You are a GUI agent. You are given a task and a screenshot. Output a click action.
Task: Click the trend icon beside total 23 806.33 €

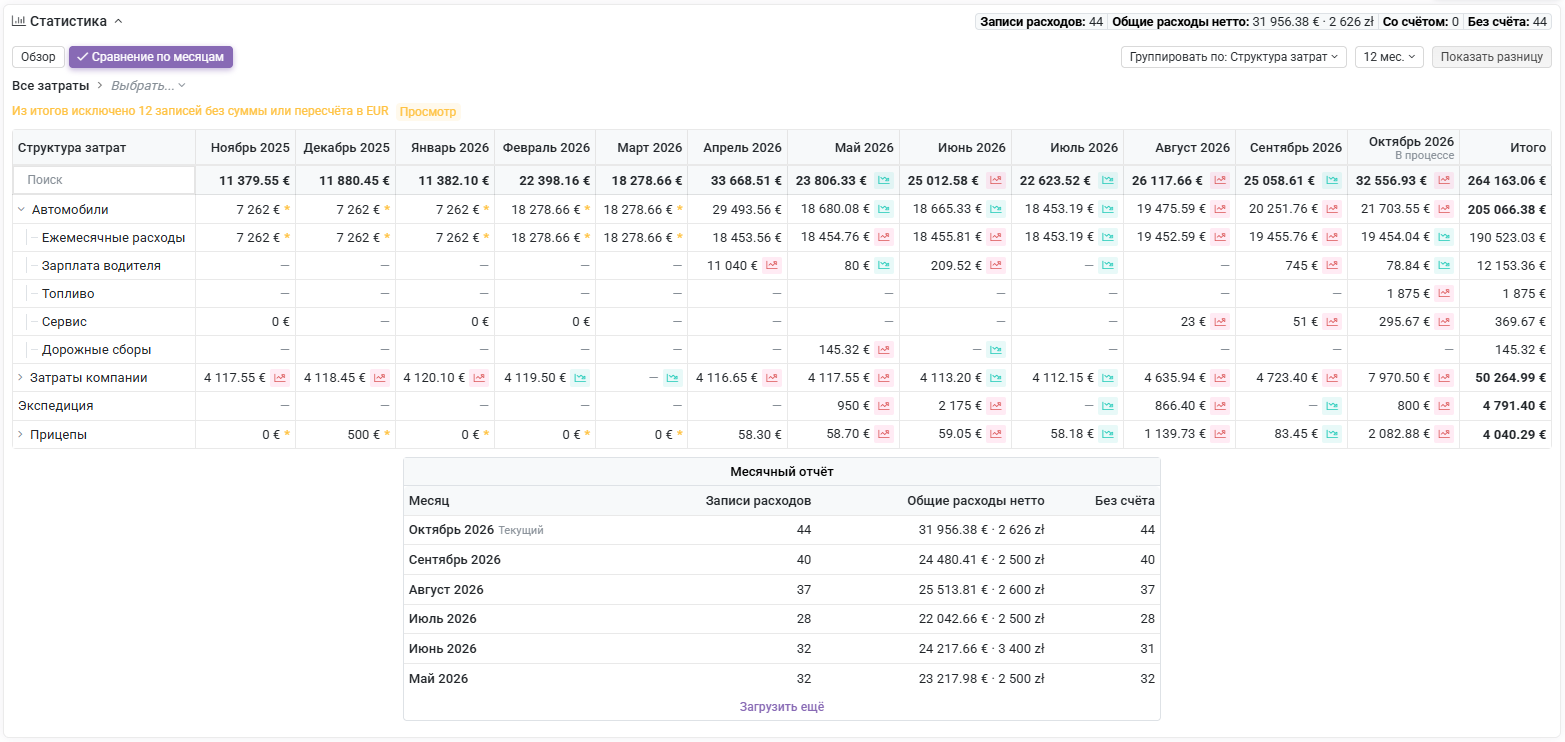pos(884,180)
